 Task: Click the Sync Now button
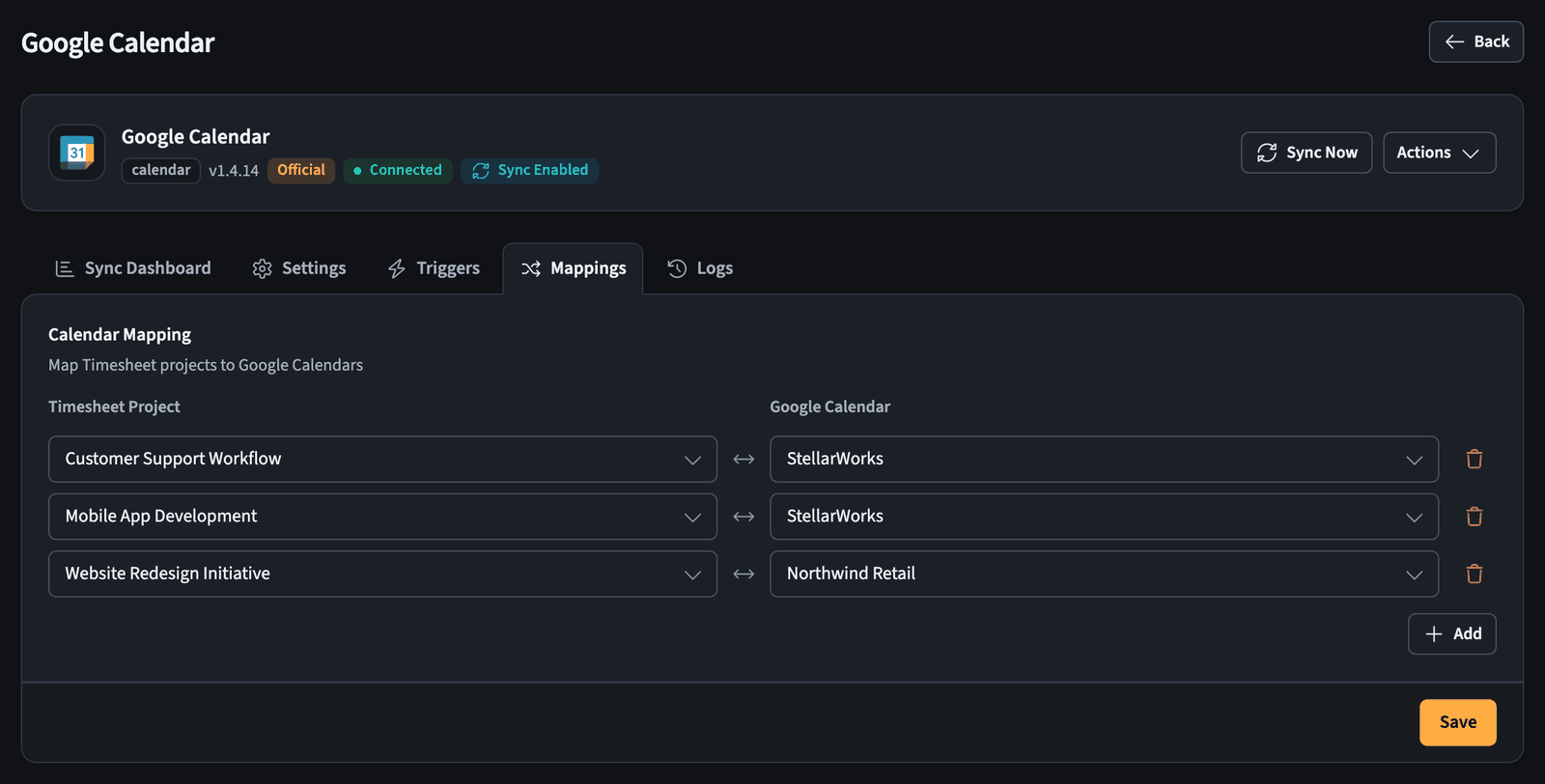coord(1306,153)
